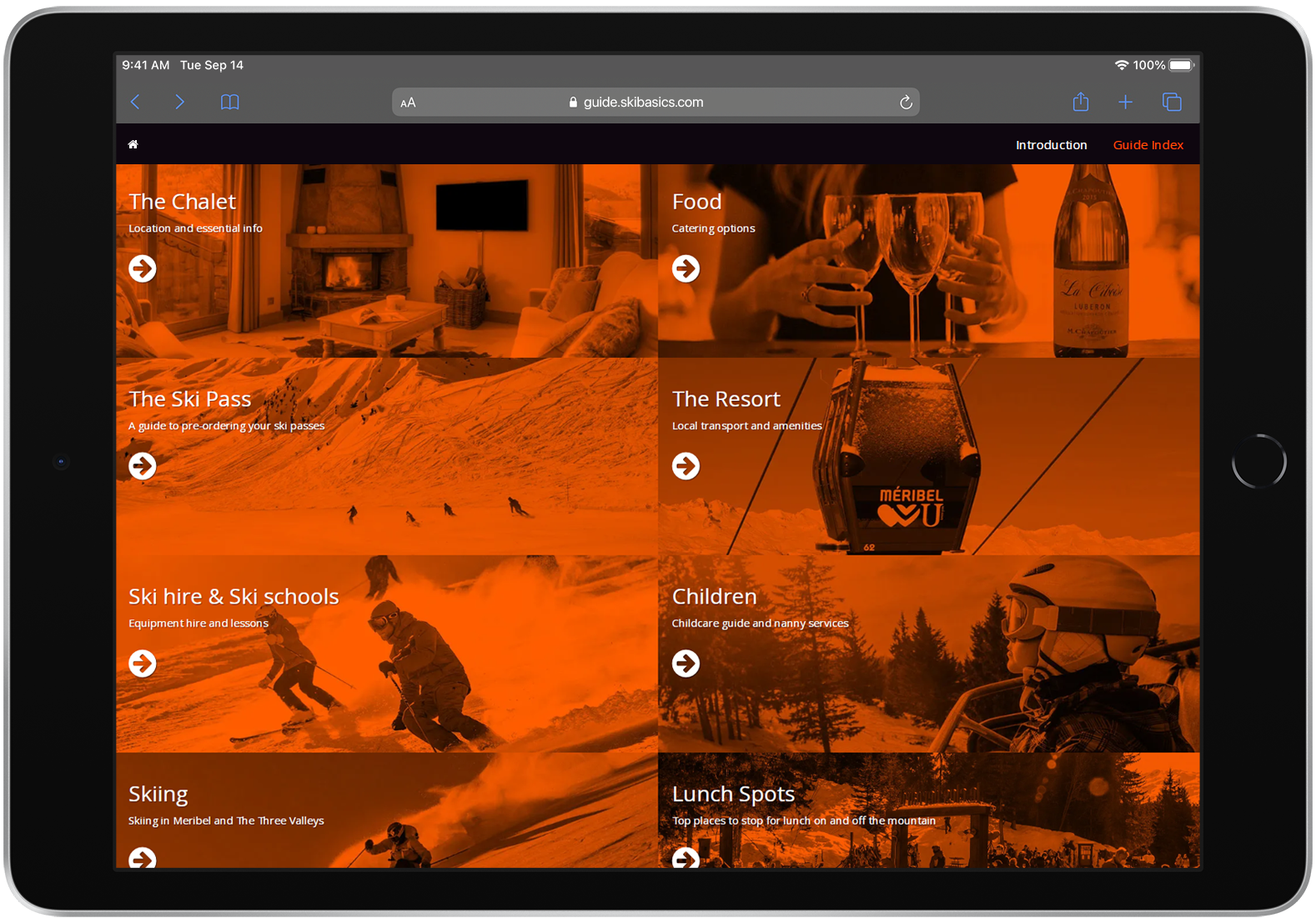Open the AA reader text size menu

coord(408,103)
